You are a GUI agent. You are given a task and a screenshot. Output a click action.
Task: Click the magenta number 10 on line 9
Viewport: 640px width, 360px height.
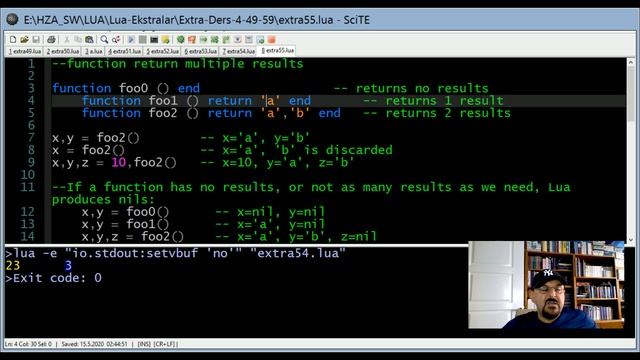pos(118,162)
